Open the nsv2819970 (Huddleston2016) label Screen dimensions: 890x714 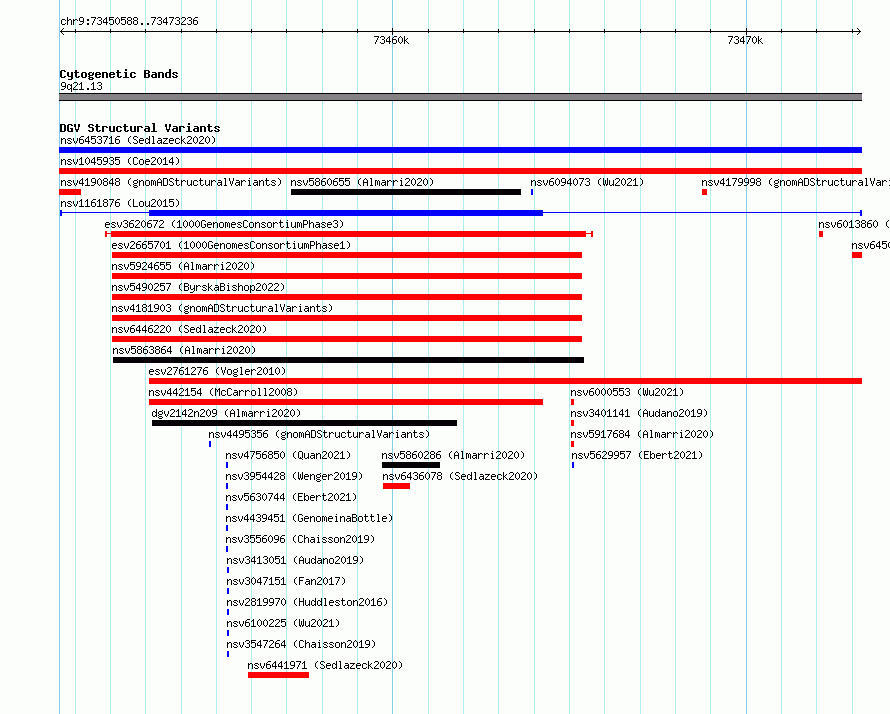[307, 602]
